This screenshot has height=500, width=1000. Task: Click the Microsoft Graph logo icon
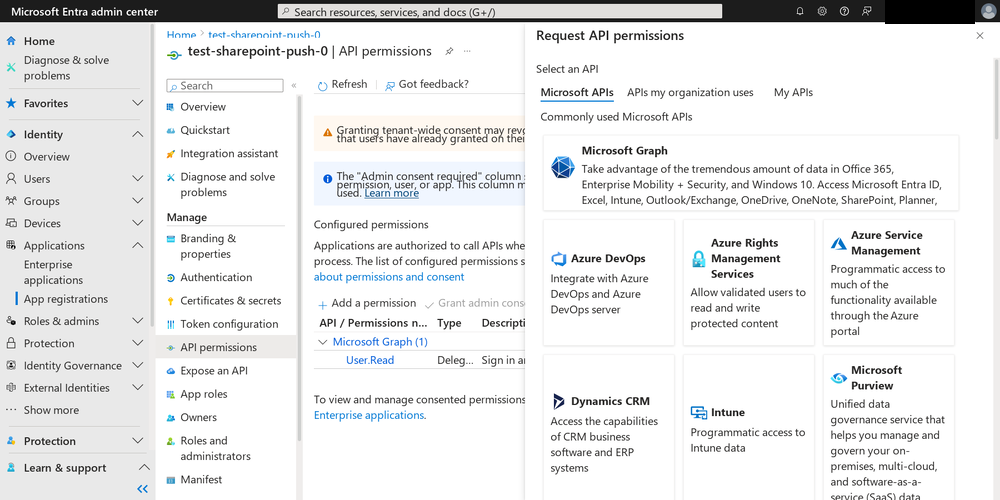point(562,167)
